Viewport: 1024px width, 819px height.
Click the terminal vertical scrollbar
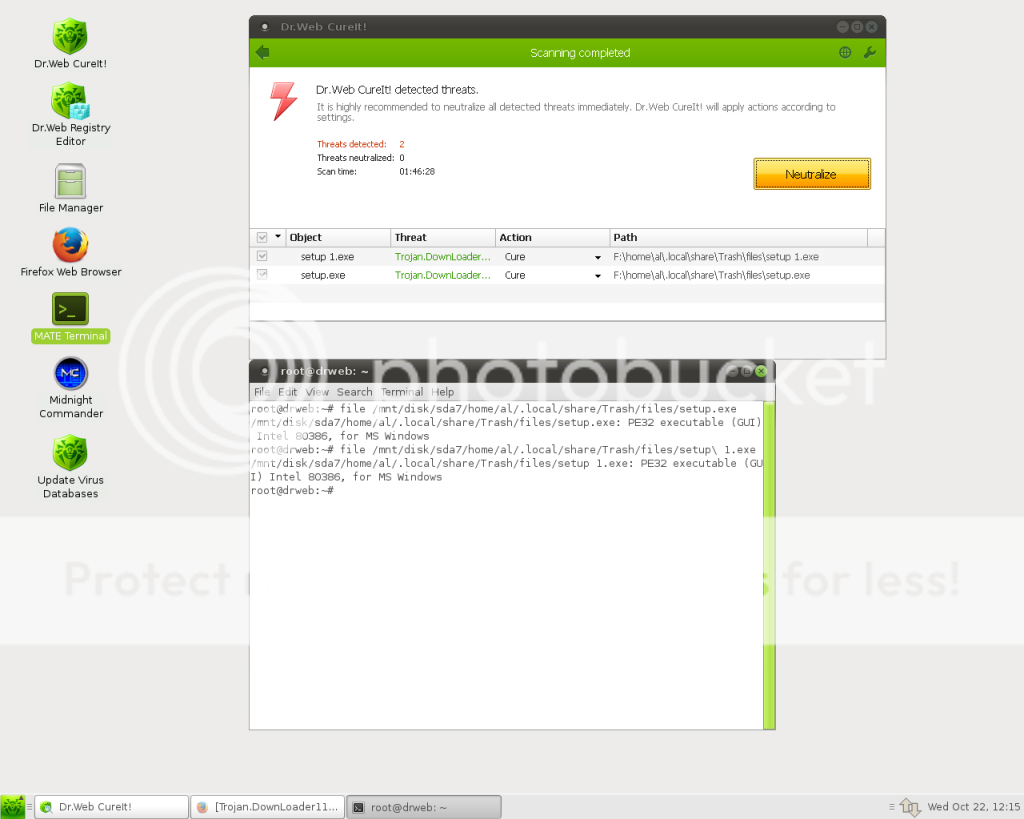[769, 565]
